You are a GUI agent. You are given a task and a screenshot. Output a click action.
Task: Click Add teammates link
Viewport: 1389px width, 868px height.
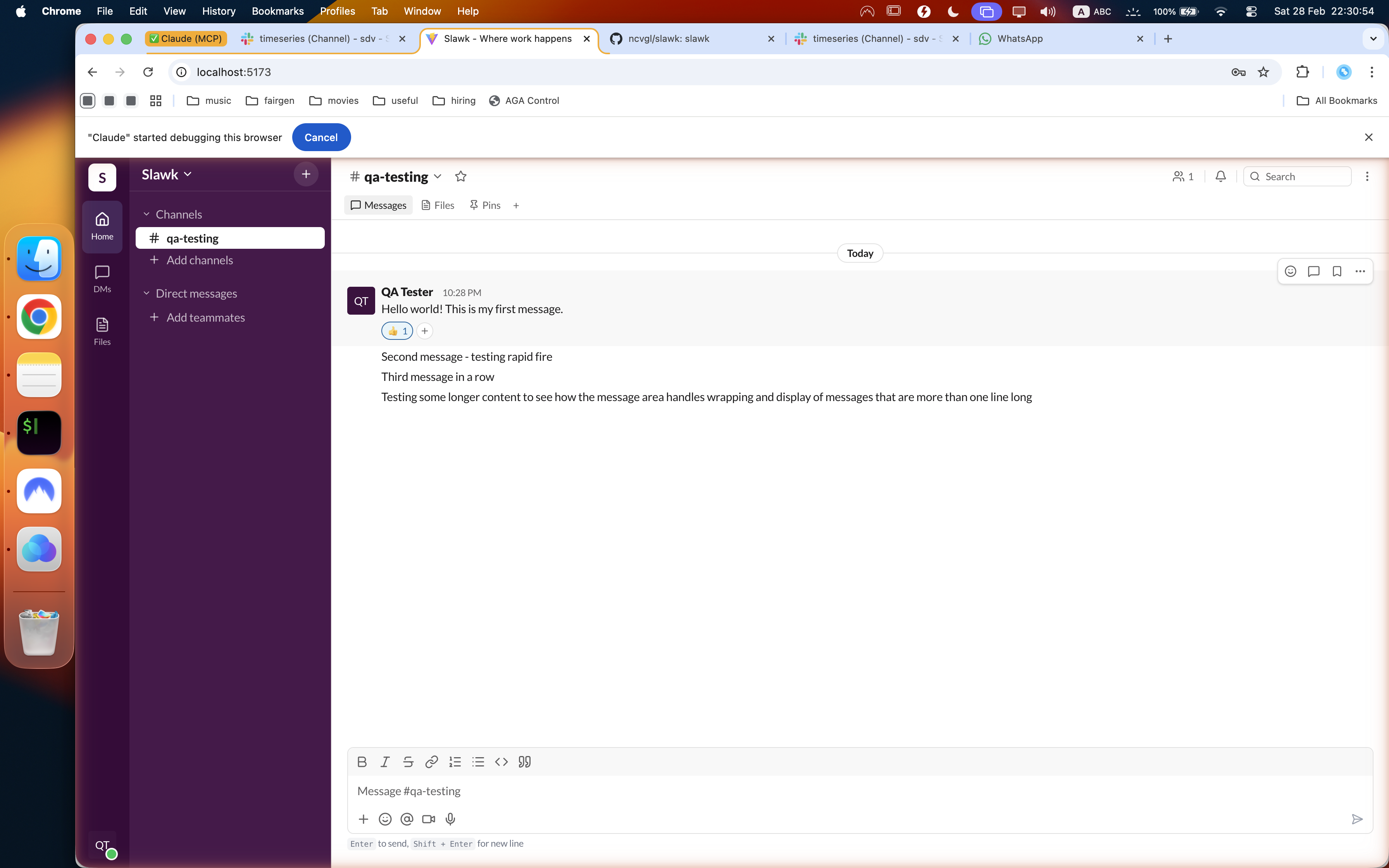click(x=205, y=317)
